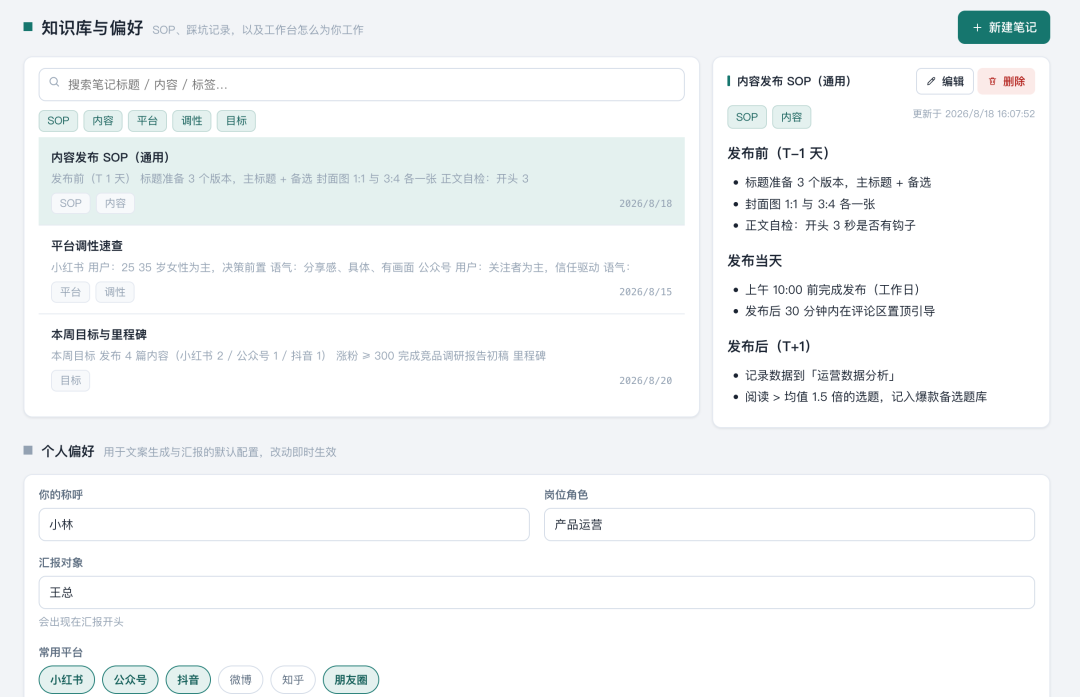Filter notes by 目标 tag chip
Screen dimensions: 1080x697
pos(236,121)
